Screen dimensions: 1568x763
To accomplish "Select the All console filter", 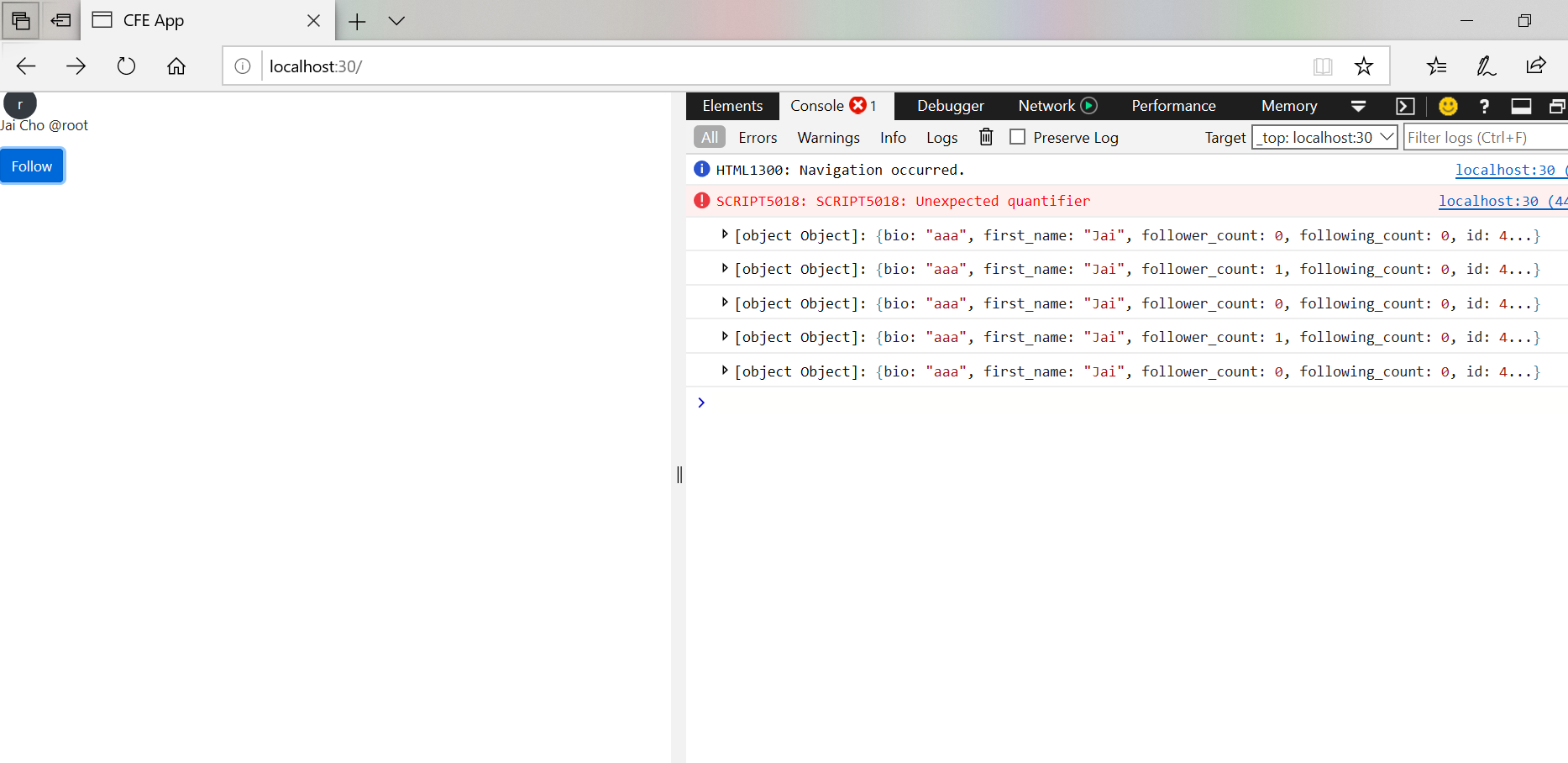I will click(x=710, y=137).
